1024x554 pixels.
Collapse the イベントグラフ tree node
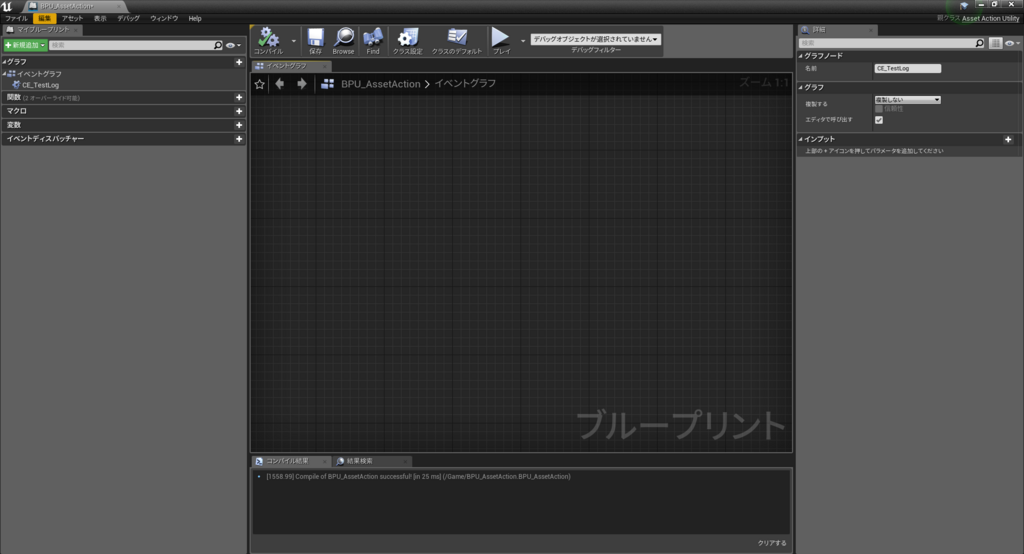click(x=5, y=74)
